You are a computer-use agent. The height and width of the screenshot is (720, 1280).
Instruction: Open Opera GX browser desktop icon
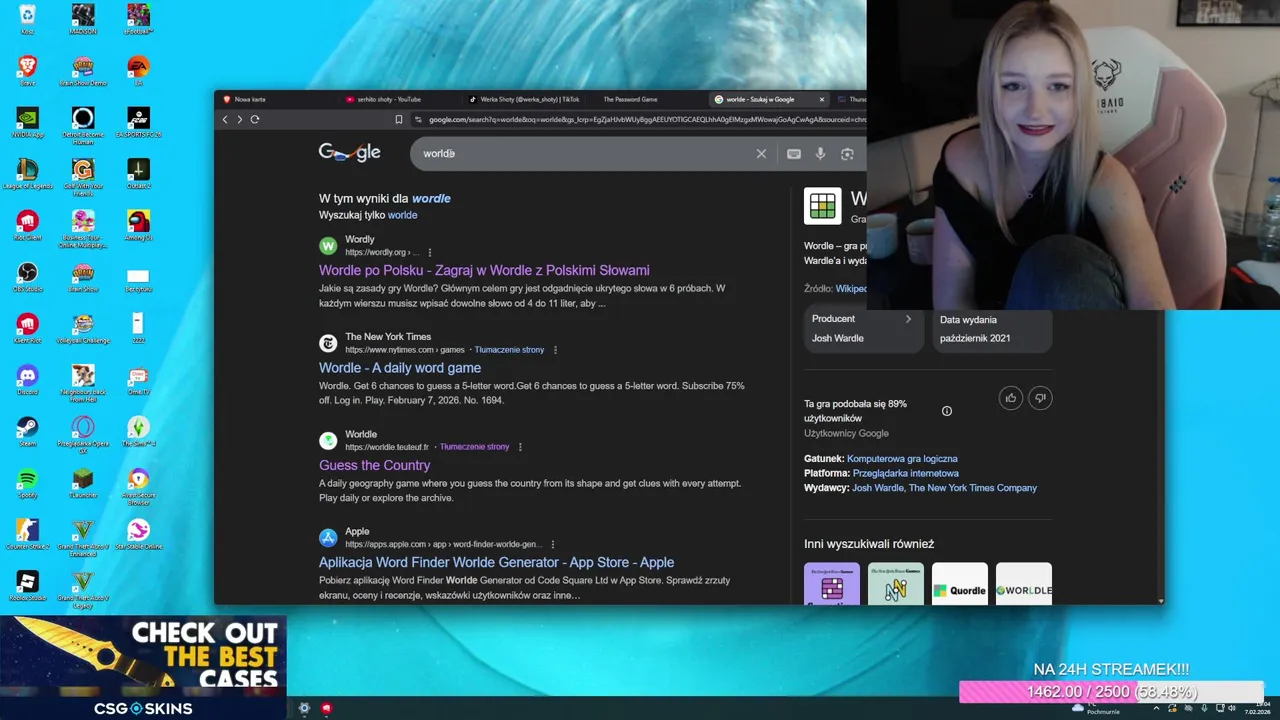pyautogui.click(x=83, y=435)
